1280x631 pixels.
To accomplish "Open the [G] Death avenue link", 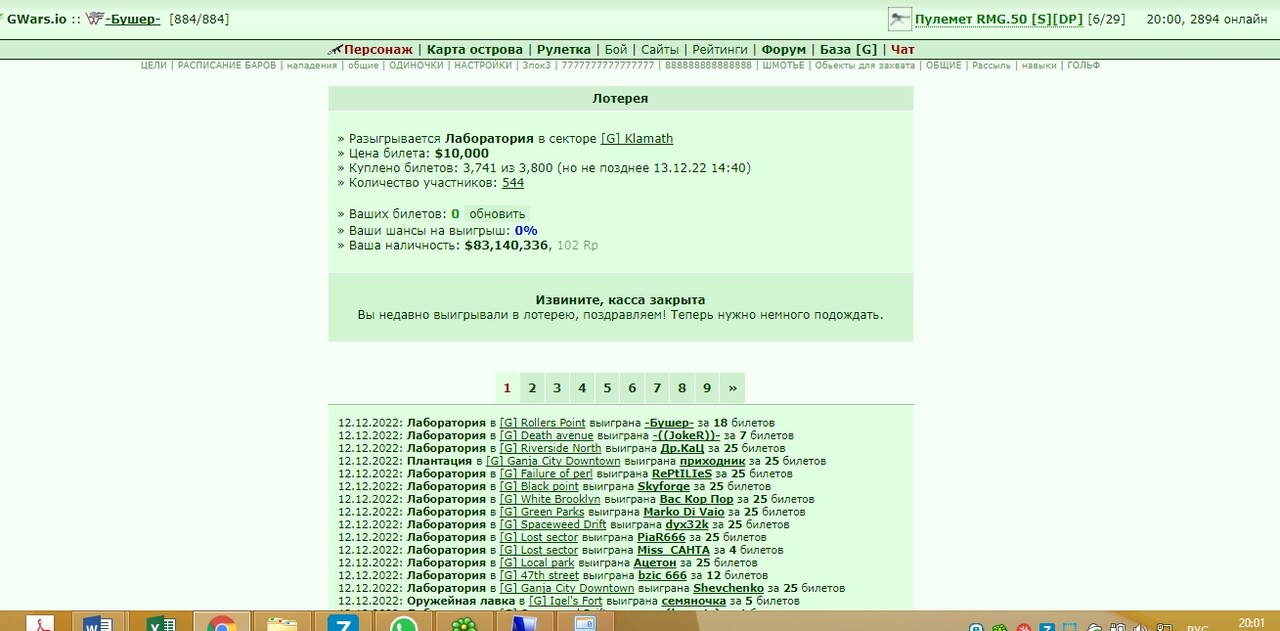I will [547, 436].
